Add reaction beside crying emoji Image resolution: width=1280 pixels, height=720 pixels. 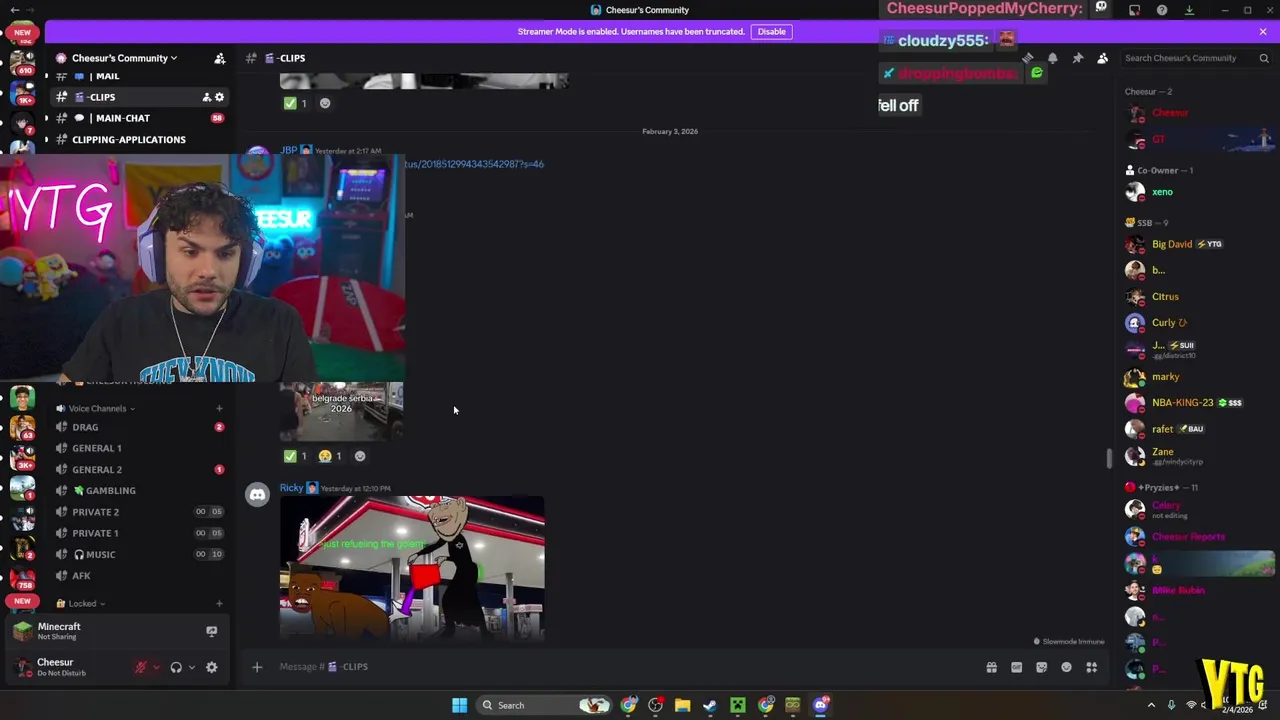(360, 456)
